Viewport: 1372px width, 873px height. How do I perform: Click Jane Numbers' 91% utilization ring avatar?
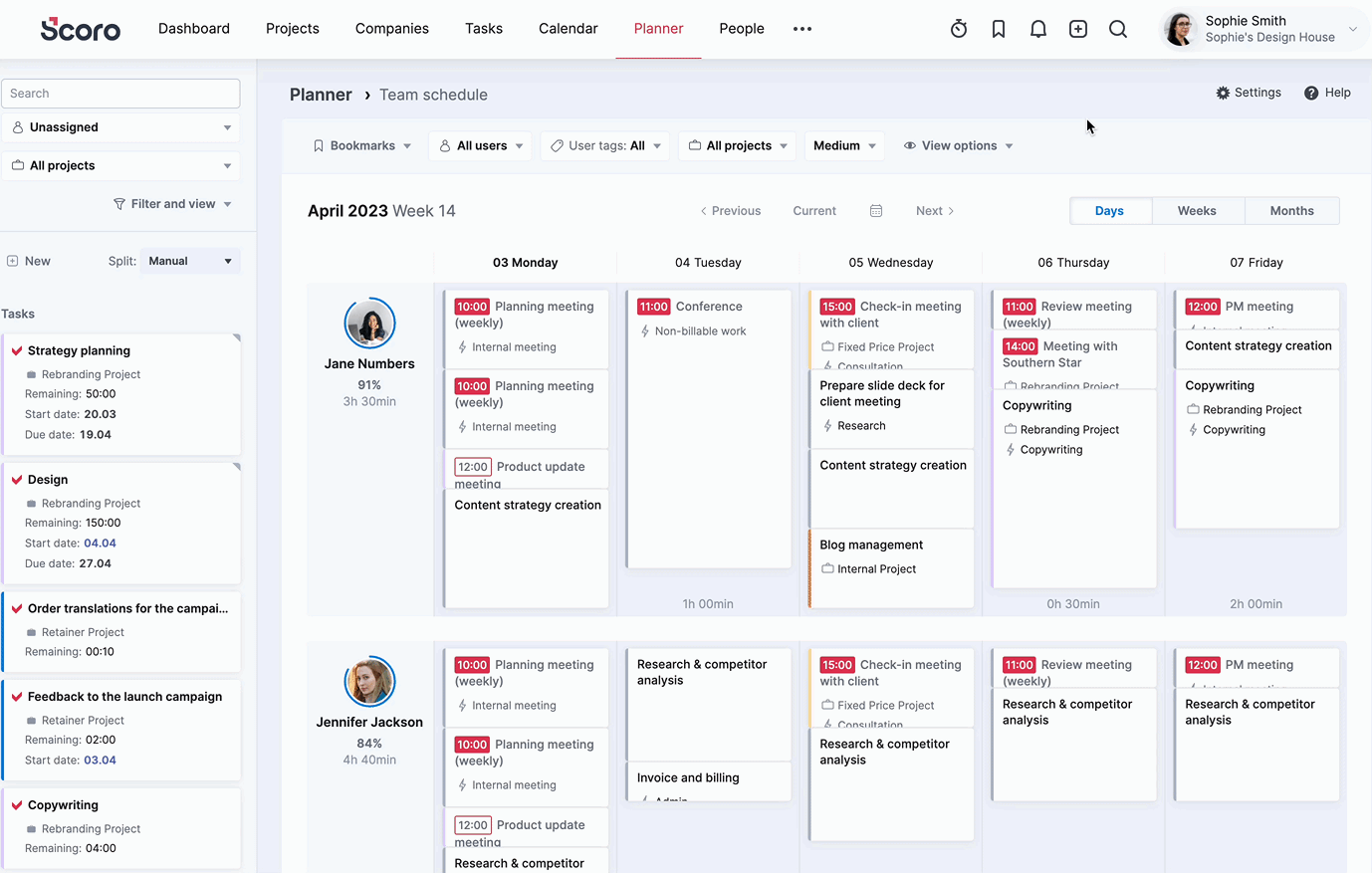click(369, 323)
